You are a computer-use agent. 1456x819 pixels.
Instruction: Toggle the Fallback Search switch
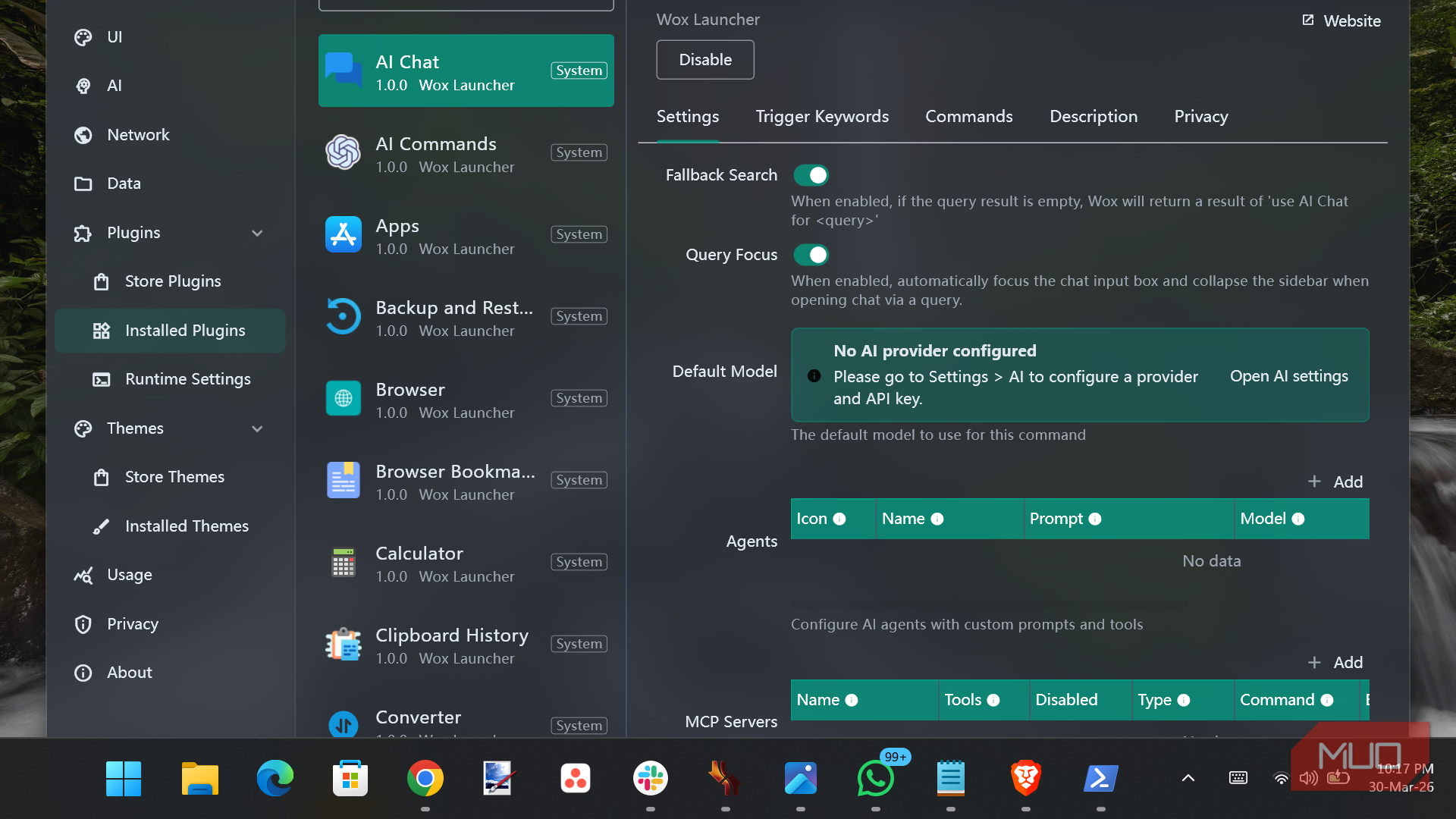tap(811, 175)
